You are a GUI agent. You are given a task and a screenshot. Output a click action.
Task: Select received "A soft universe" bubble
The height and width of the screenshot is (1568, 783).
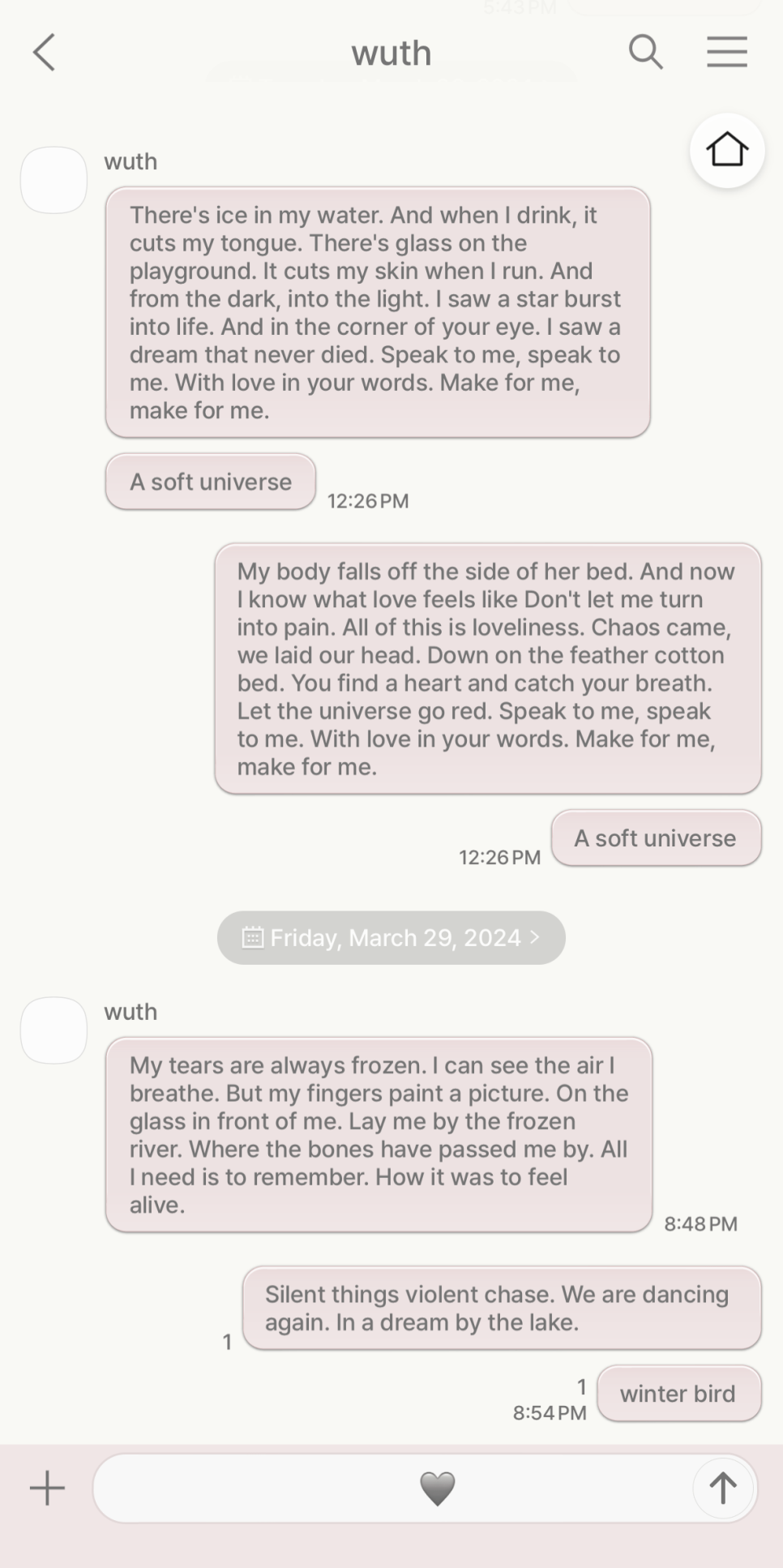pyautogui.click(x=211, y=482)
